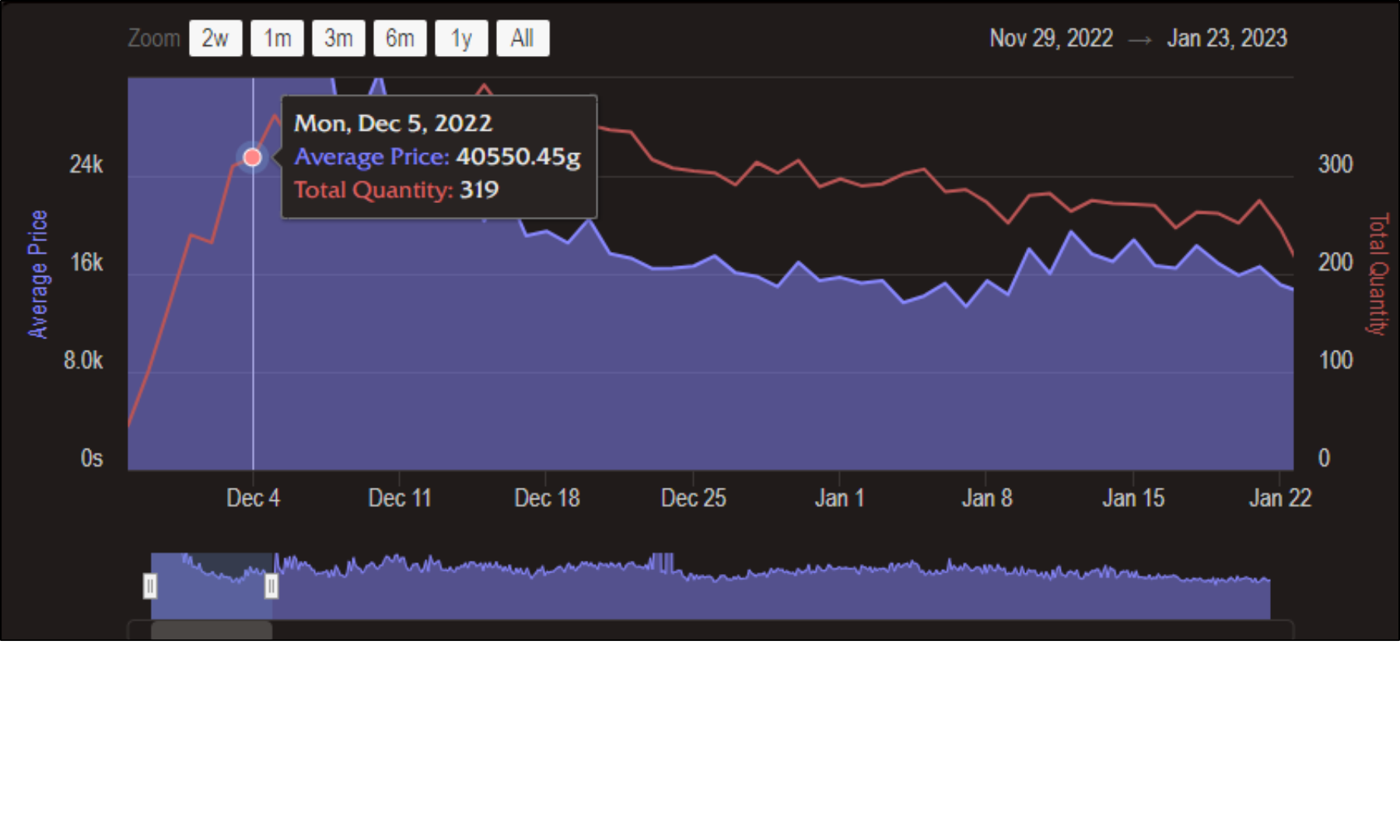This screenshot has width=1400, height=840.
Task: Click the Dec 18 axis label
Action: pos(547,498)
